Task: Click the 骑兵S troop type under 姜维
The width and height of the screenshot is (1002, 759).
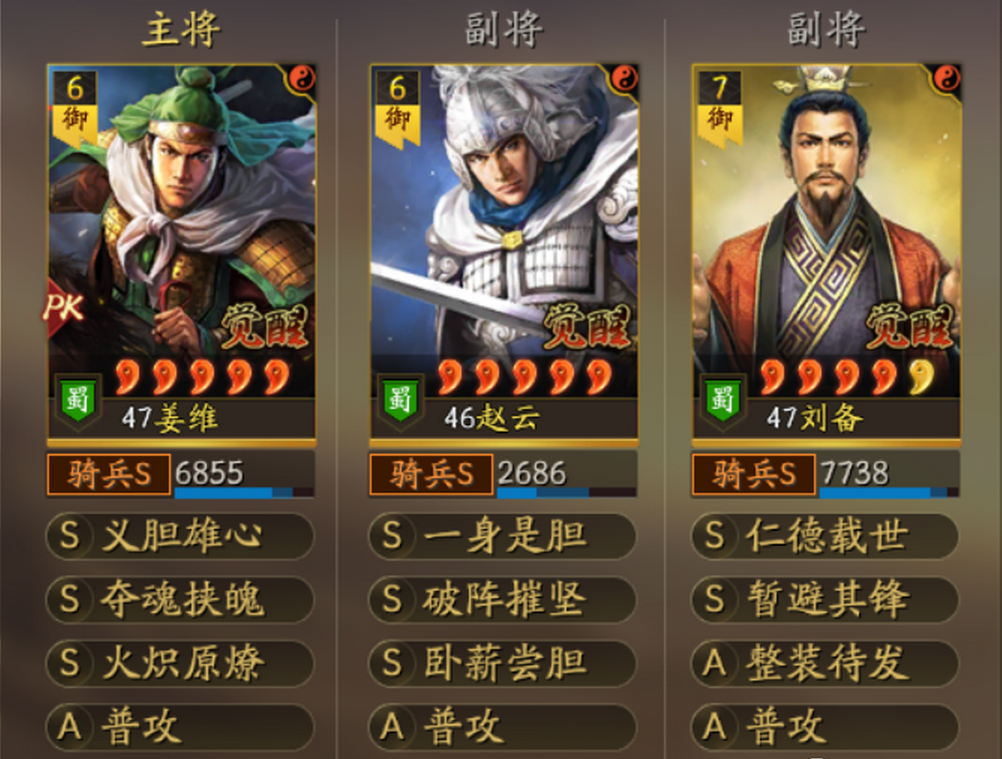Action: click(x=109, y=474)
